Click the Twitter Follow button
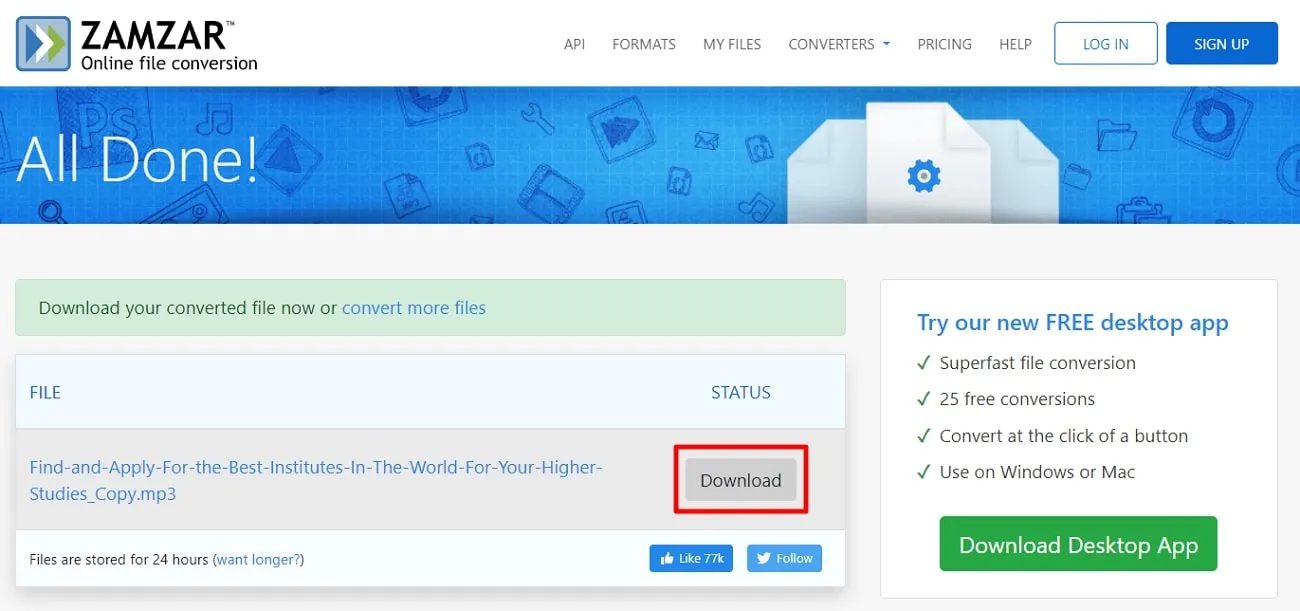Image resolution: width=1300 pixels, height=611 pixels. 784,558
